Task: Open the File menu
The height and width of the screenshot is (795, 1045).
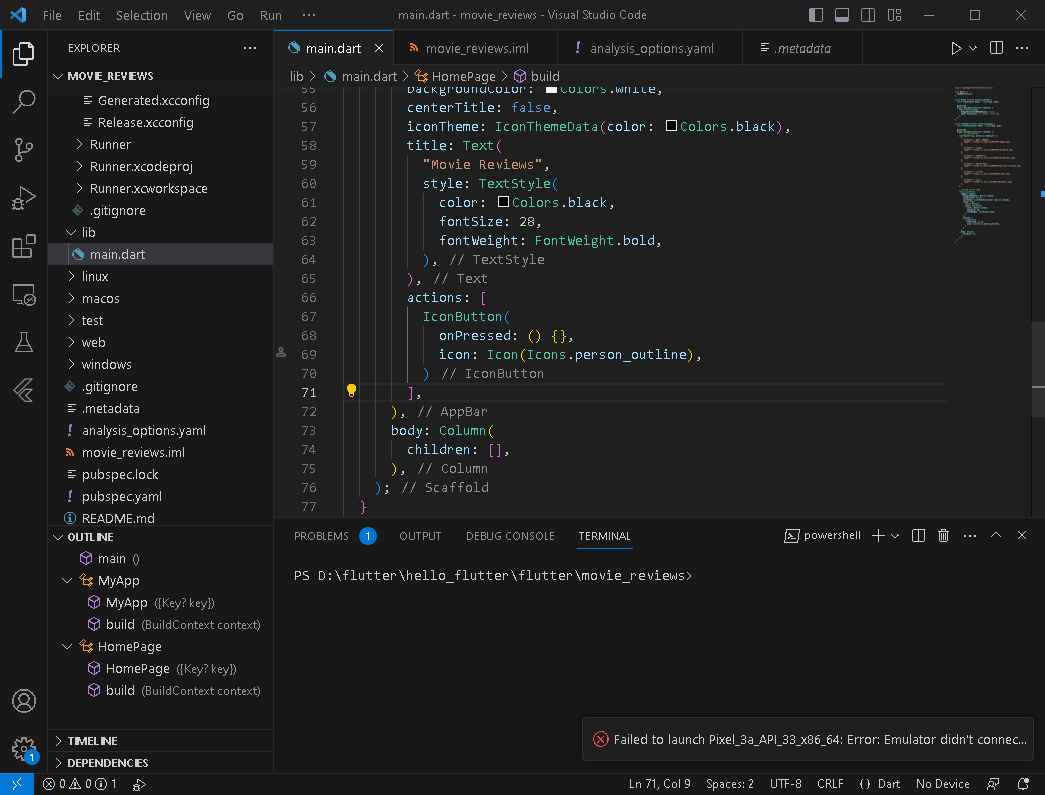Action: pos(52,15)
